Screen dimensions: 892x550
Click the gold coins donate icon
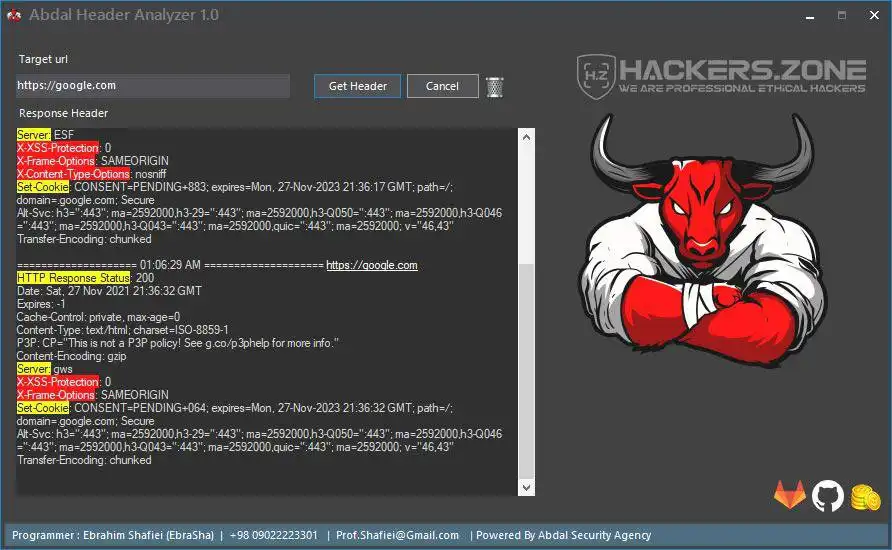point(865,497)
